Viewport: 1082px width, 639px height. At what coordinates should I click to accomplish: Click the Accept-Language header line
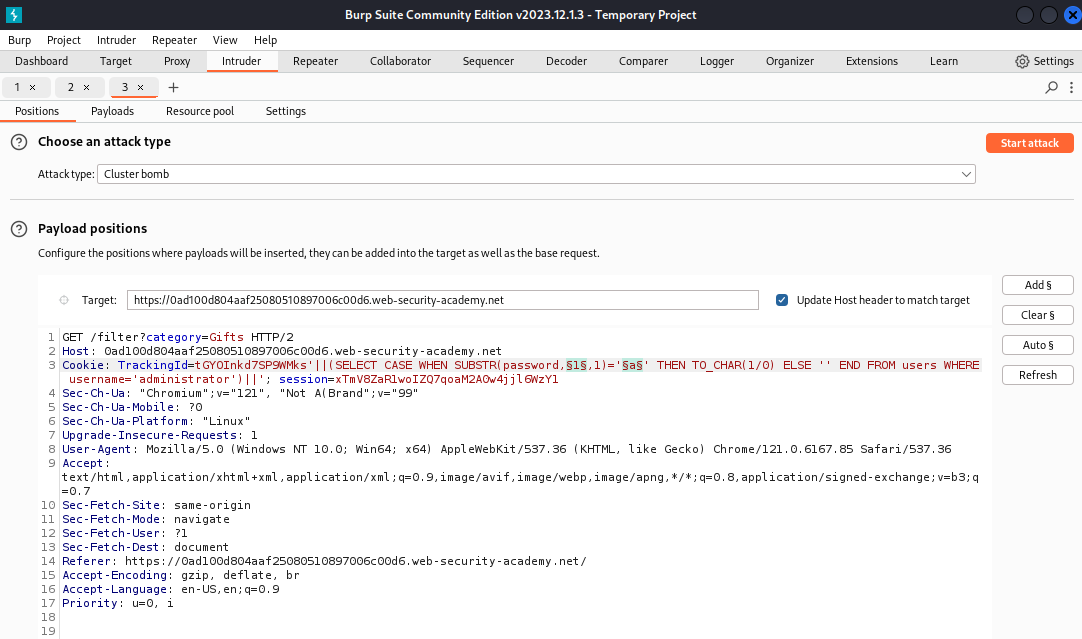[x=170, y=589]
